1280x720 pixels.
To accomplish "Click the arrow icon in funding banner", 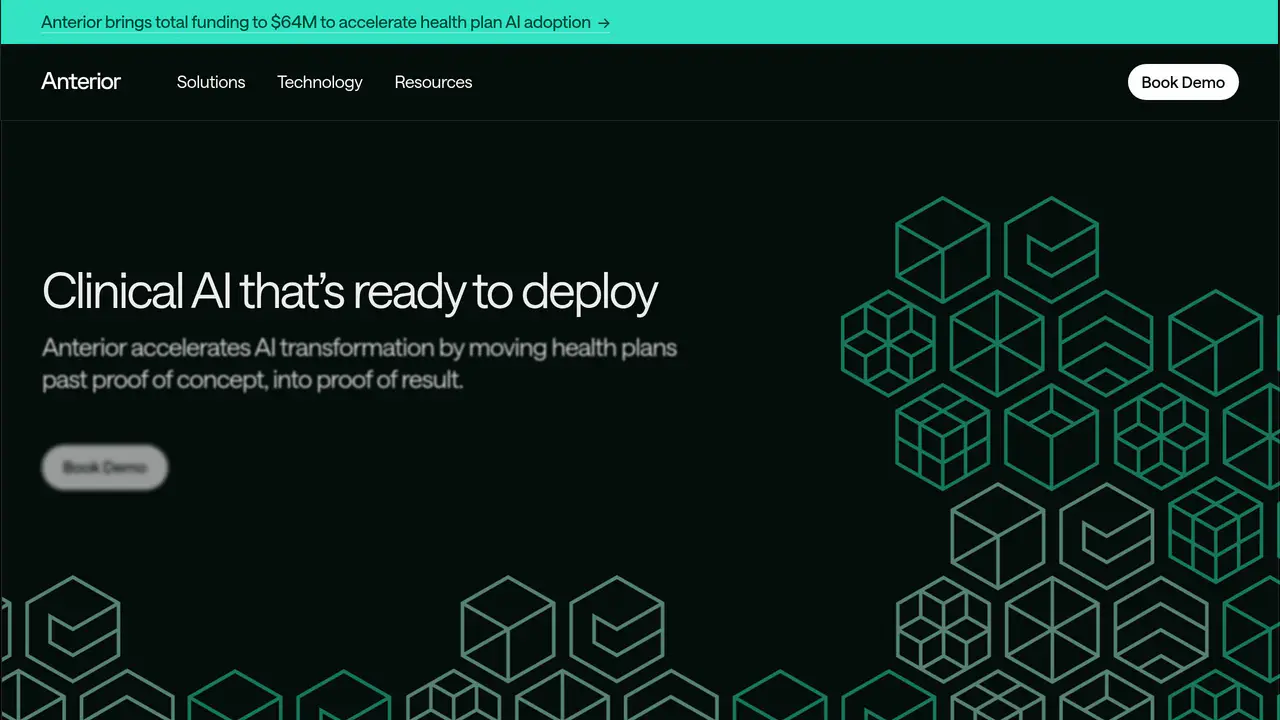I will [x=603, y=23].
